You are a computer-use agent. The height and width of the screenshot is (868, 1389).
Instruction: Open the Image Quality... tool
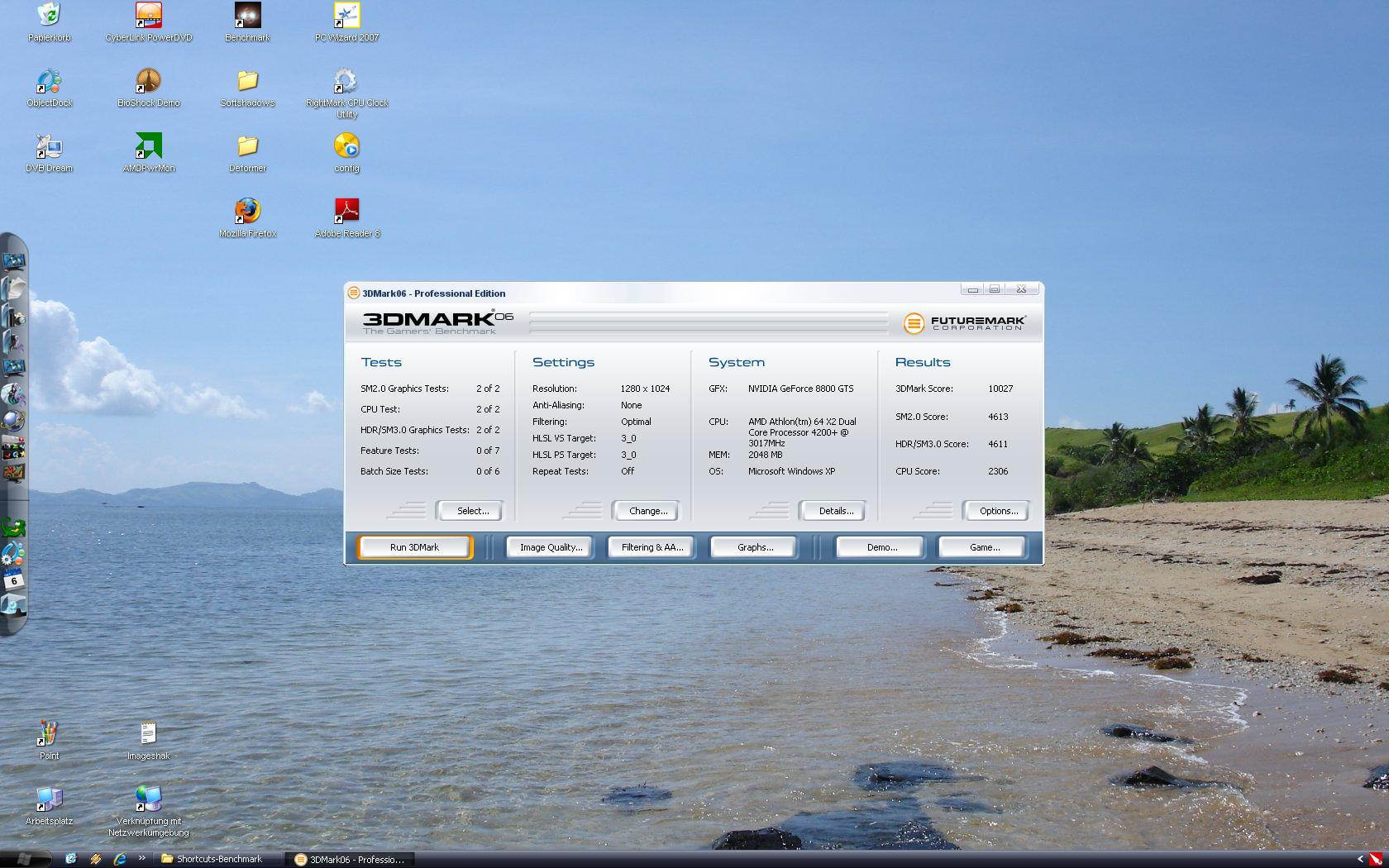pyautogui.click(x=551, y=547)
